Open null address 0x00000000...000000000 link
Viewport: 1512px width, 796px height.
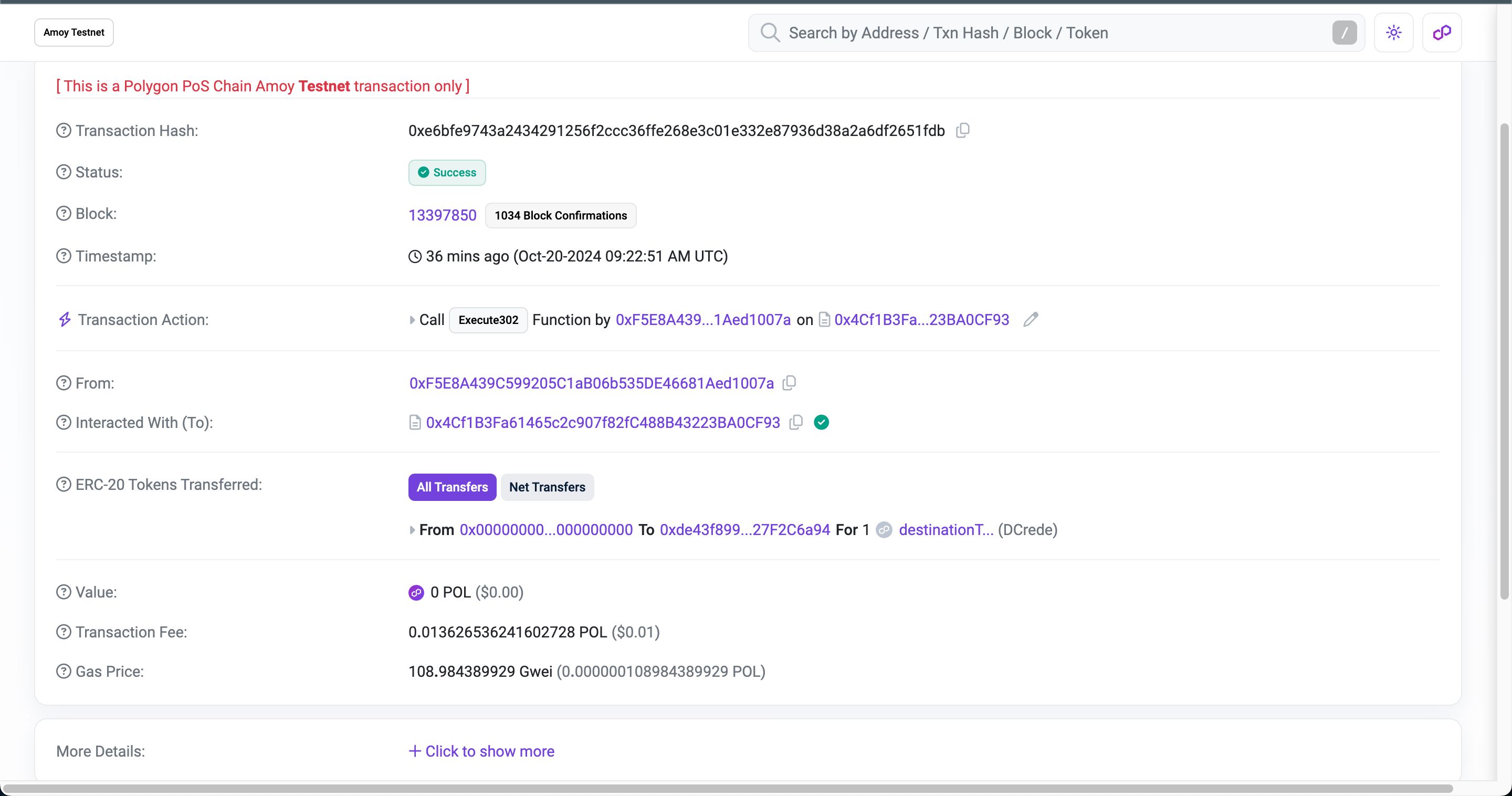(x=546, y=529)
